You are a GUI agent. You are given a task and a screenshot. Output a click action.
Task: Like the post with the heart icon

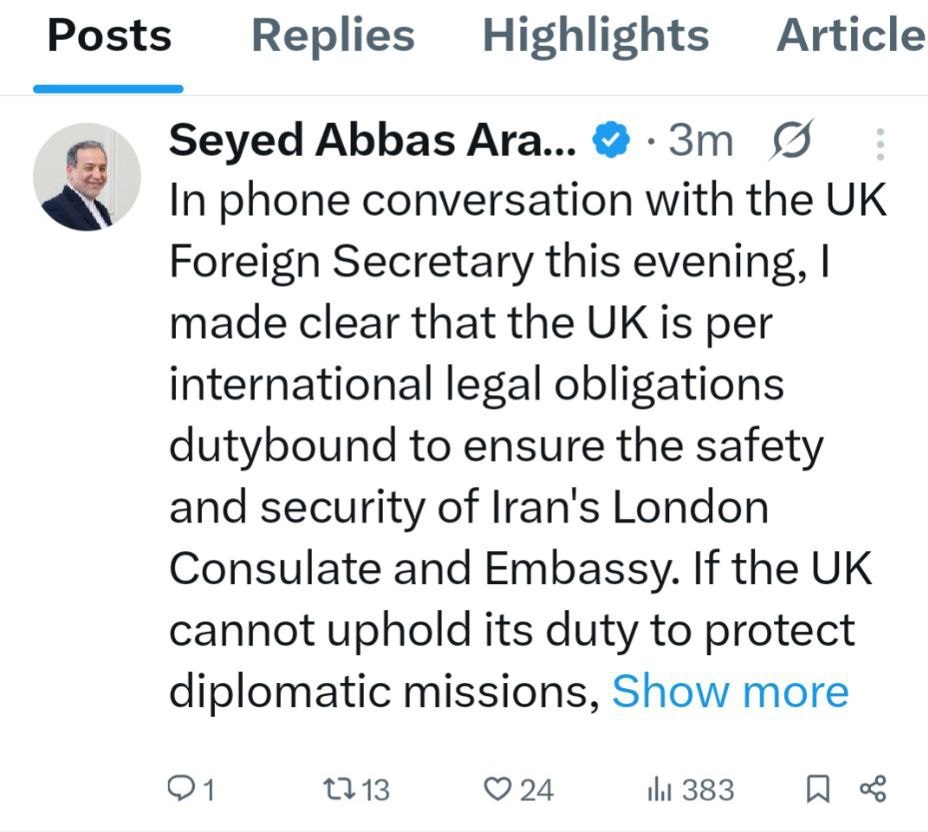497,790
